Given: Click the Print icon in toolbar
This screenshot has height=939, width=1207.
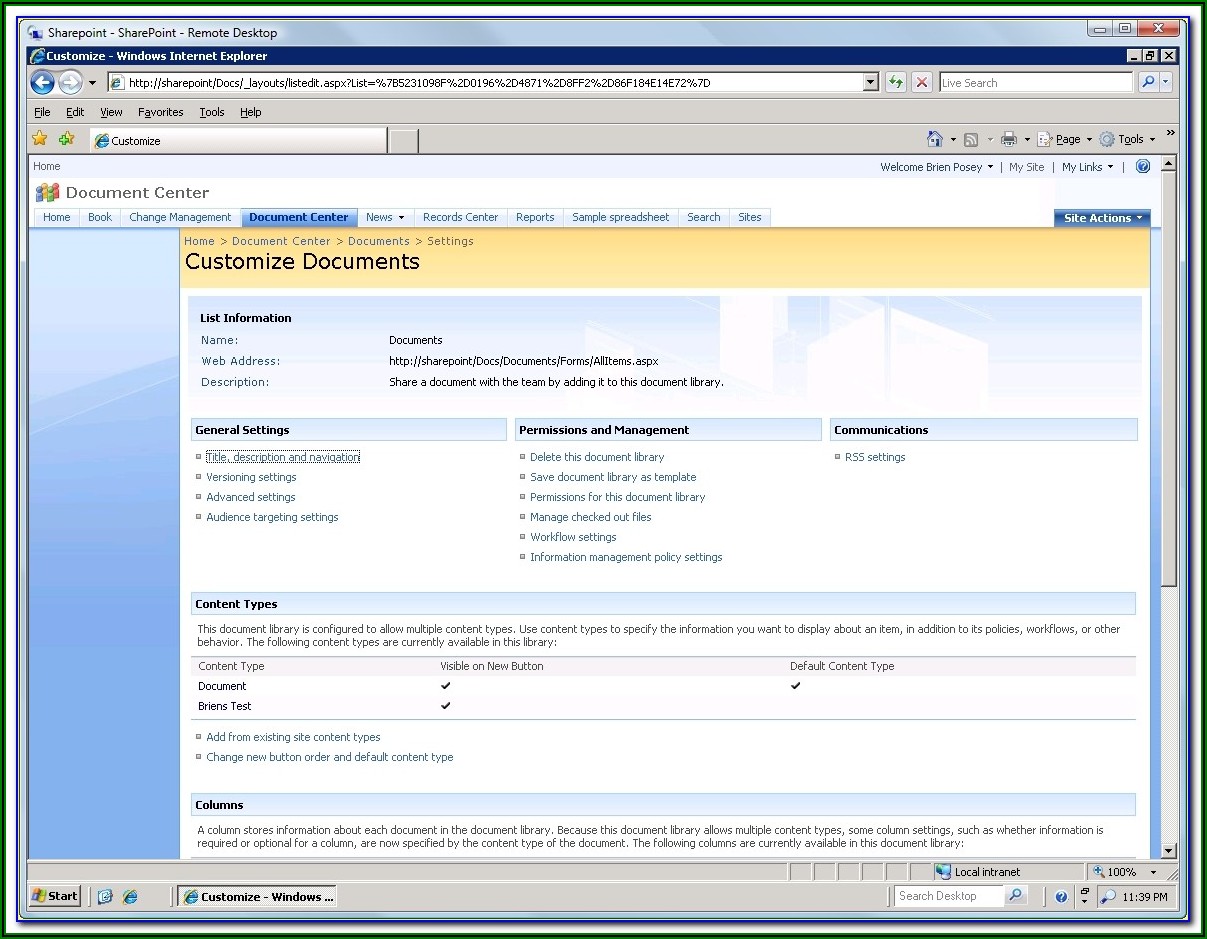Looking at the screenshot, I should (x=1008, y=139).
